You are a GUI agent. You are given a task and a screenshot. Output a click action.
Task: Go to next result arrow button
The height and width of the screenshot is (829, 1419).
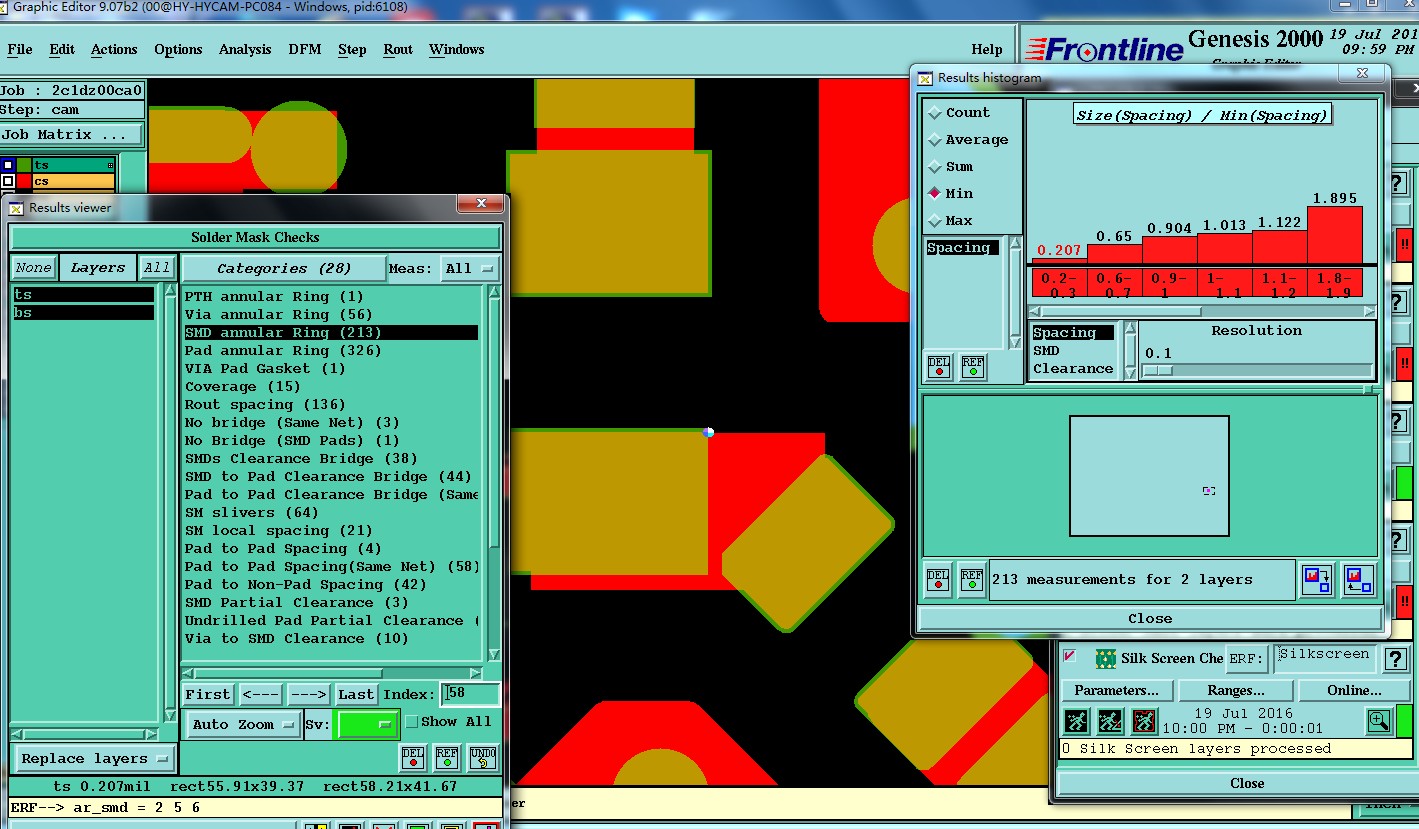(x=309, y=694)
